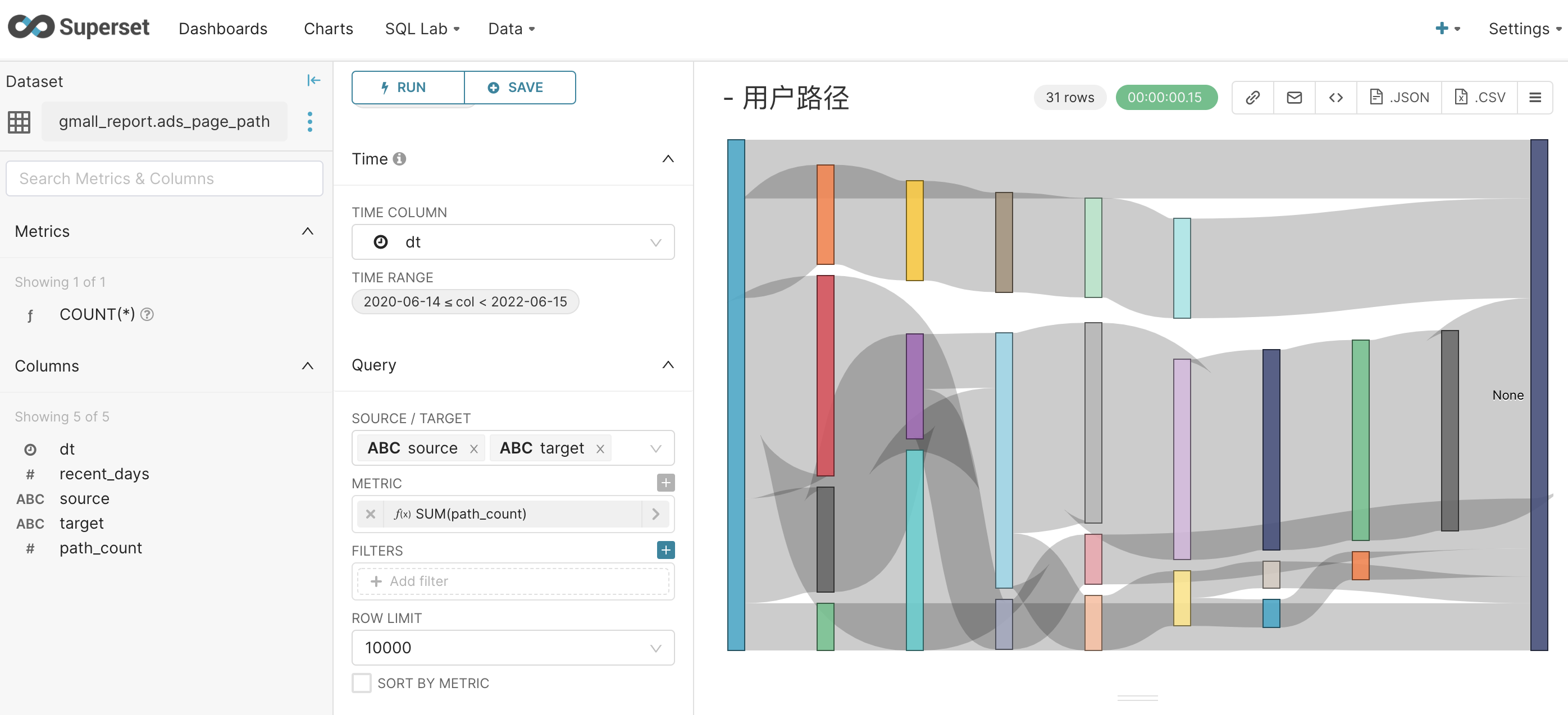The width and height of the screenshot is (1568, 715).
Task: Click the plus icon next to FILTERS
Action: (x=666, y=550)
